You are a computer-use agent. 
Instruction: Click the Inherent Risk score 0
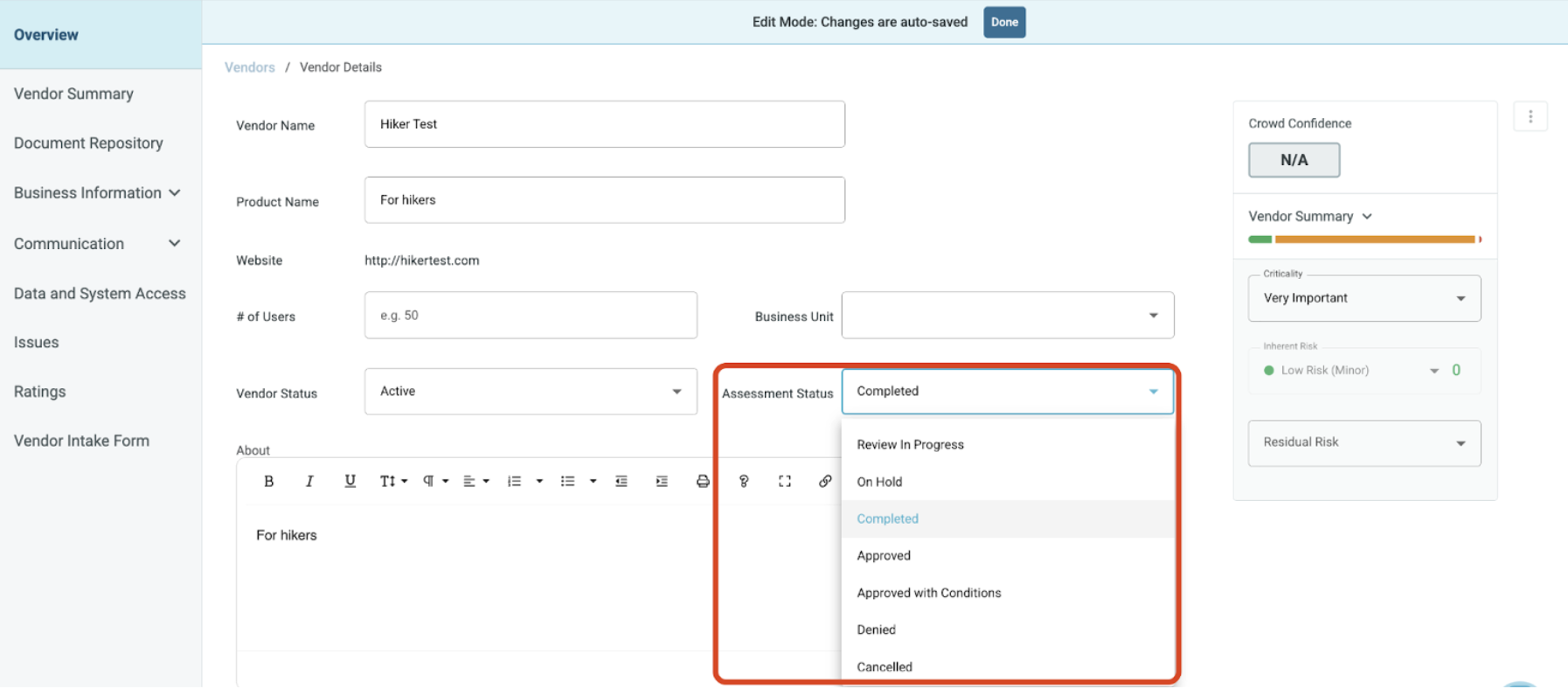pyautogui.click(x=1456, y=370)
